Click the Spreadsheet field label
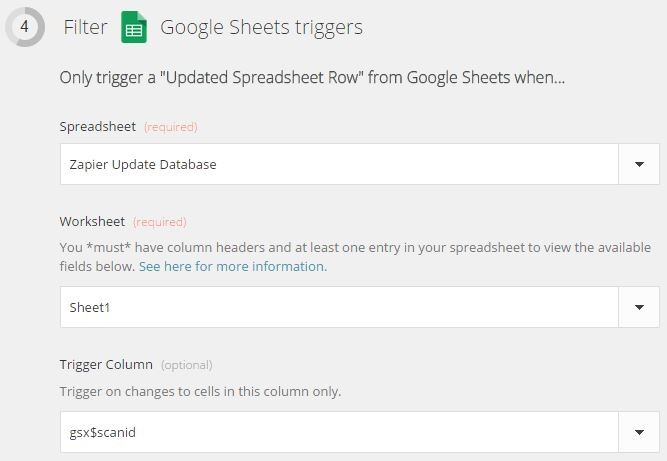This screenshot has width=667, height=461. [98, 127]
